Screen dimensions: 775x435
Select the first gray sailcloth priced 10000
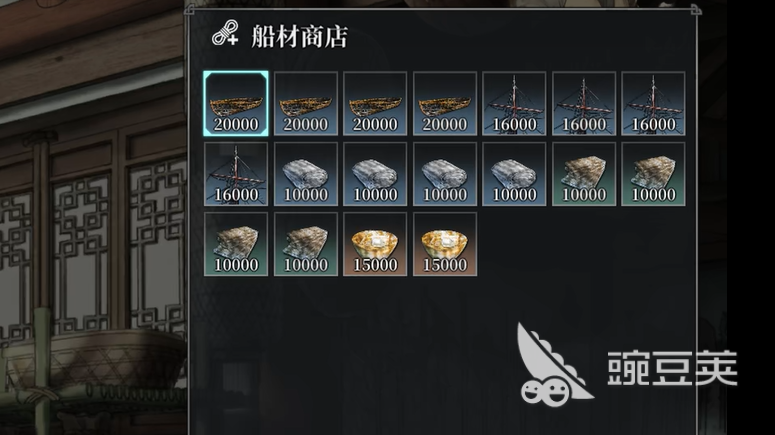[x=305, y=174]
